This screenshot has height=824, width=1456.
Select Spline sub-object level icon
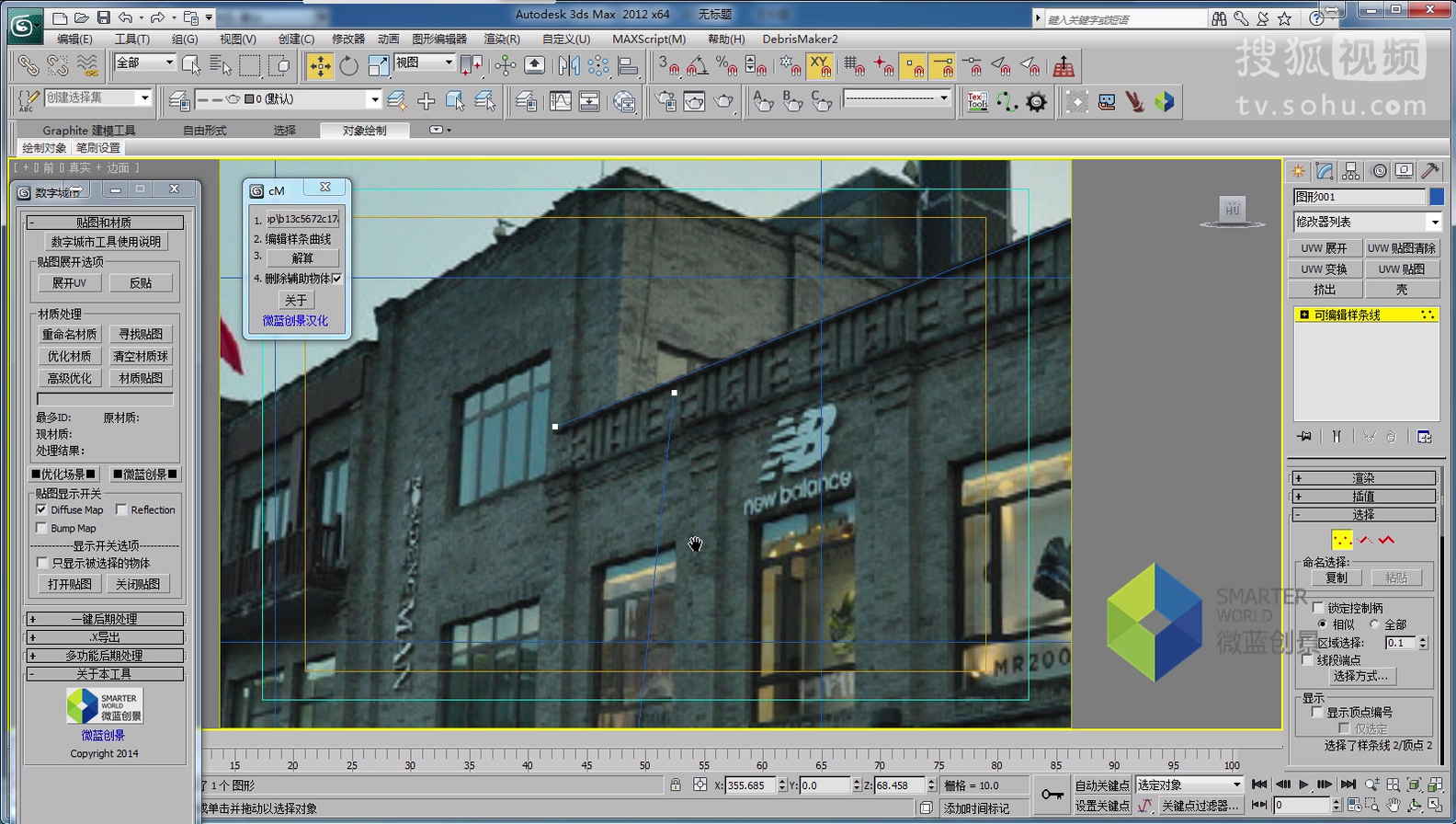[1386, 540]
